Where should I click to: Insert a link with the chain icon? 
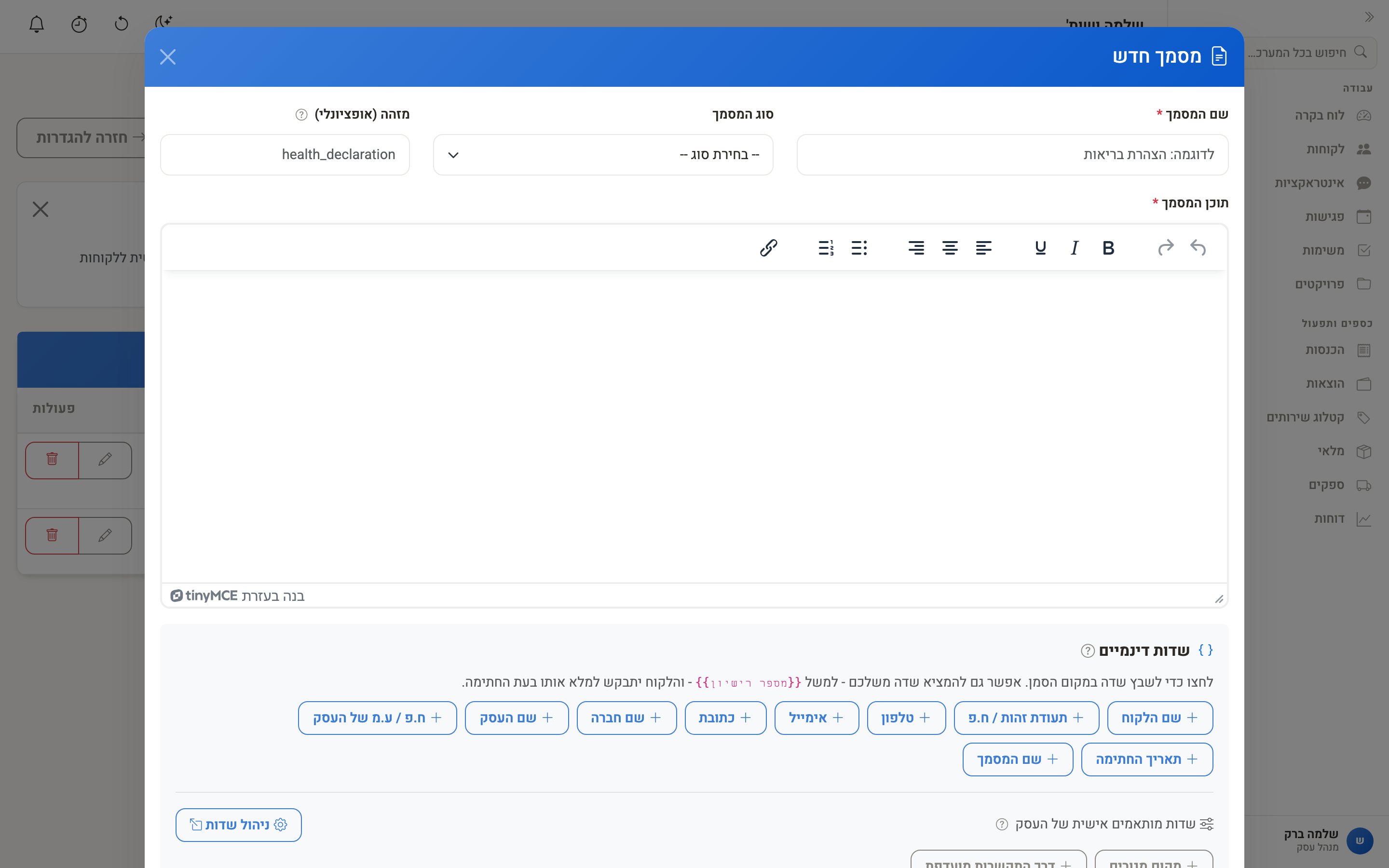tap(769, 247)
